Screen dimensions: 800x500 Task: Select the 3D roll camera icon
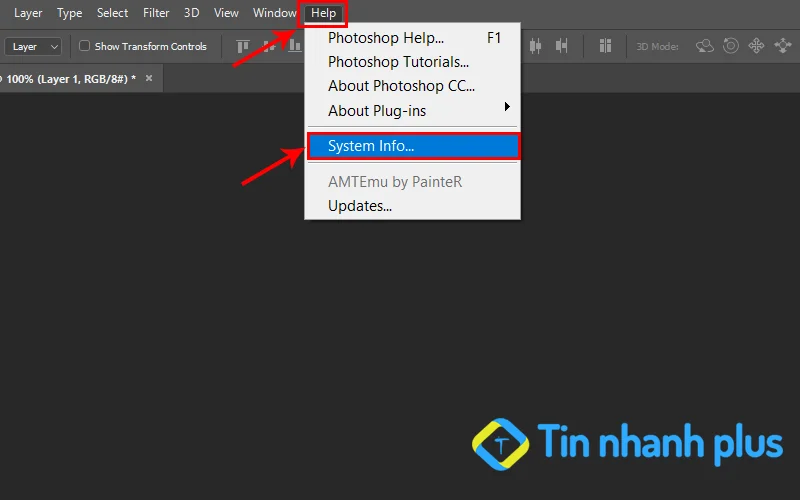(731, 46)
